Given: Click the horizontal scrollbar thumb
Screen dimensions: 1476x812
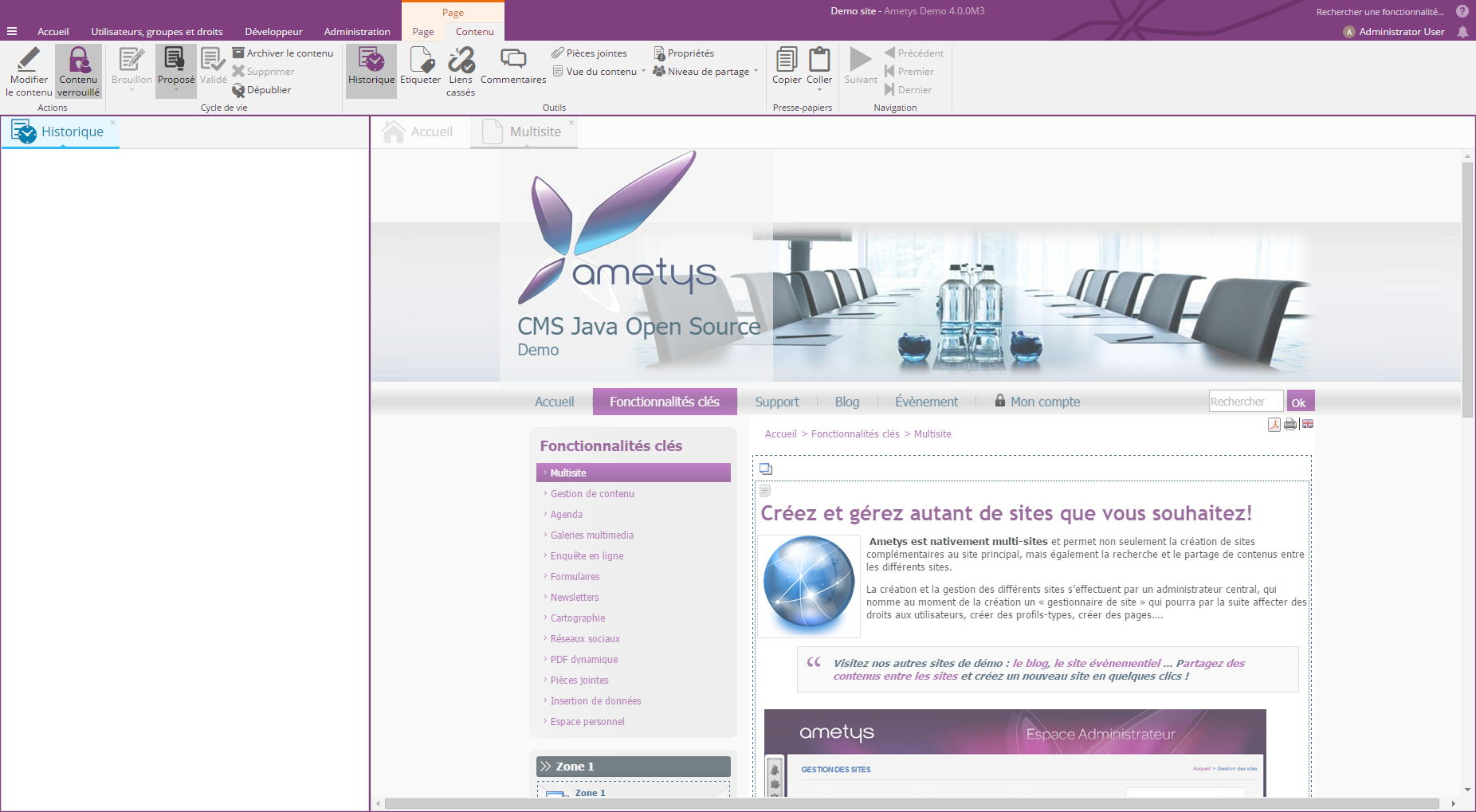Looking at the screenshot, I should pos(912,803).
